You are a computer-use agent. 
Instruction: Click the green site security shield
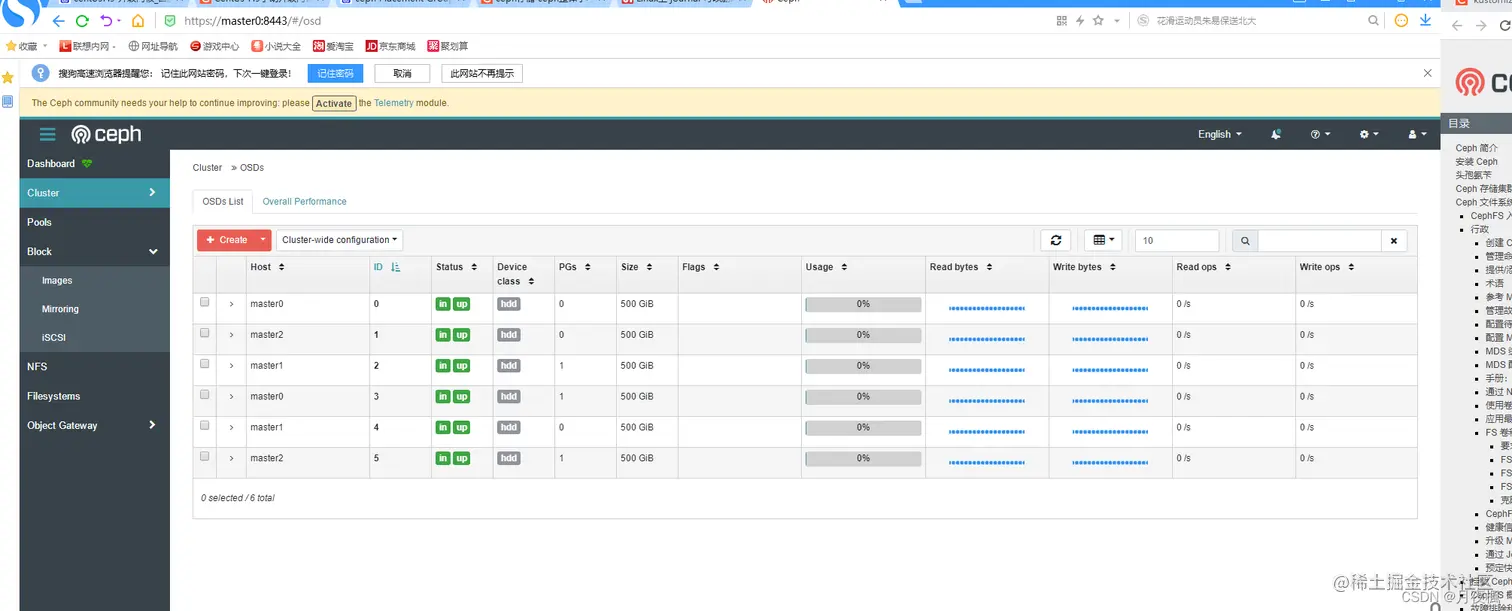click(x=170, y=20)
